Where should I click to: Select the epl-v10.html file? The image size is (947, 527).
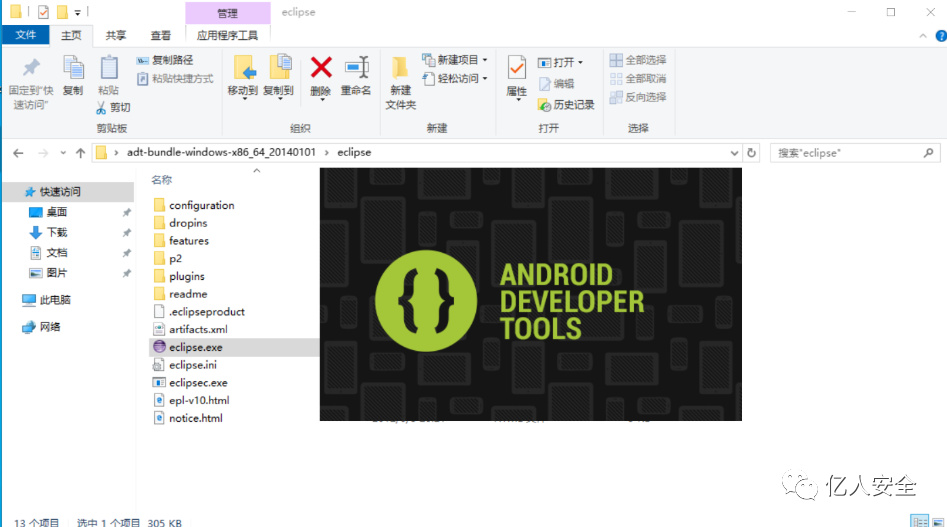(x=191, y=401)
